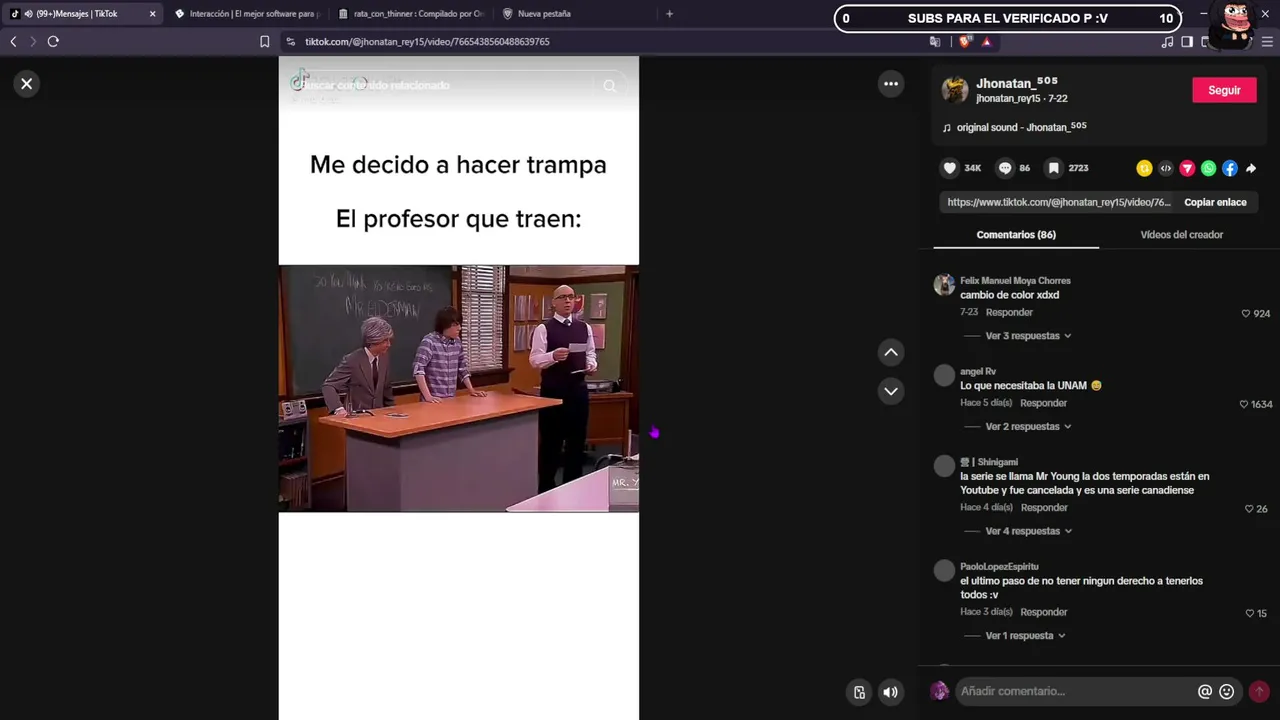The height and width of the screenshot is (720, 1280).
Task: Open Jhonatan_505 profile avatar
Action: (955, 90)
